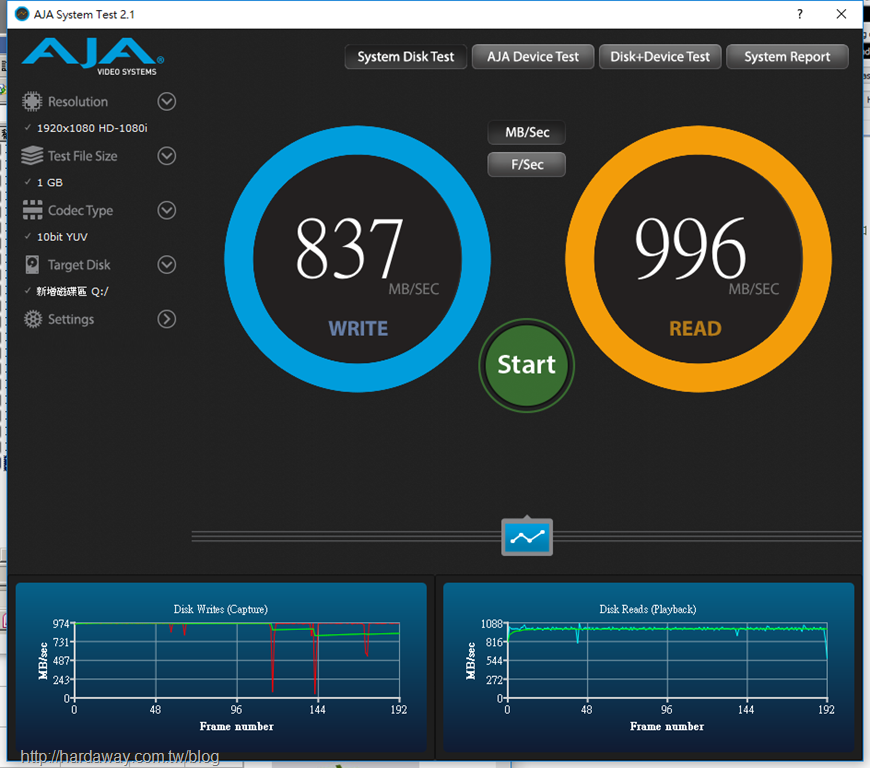Click the Disk Reads (Playback) chart title
The height and width of the screenshot is (768, 870).
648,609
